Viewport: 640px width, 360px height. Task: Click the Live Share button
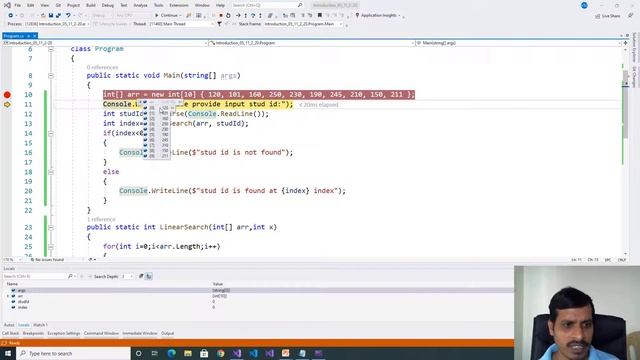click(607, 16)
